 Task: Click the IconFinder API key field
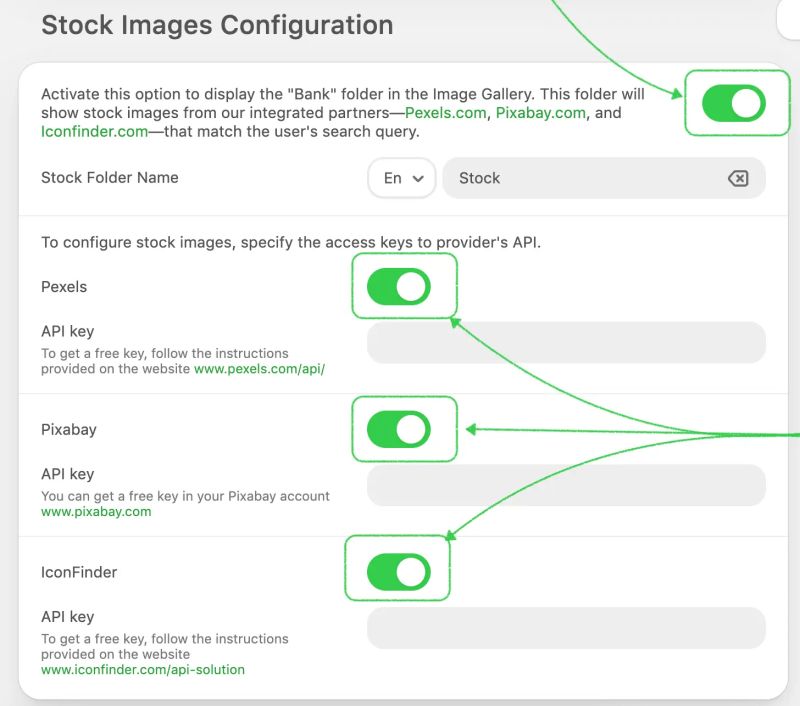tap(565, 628)
